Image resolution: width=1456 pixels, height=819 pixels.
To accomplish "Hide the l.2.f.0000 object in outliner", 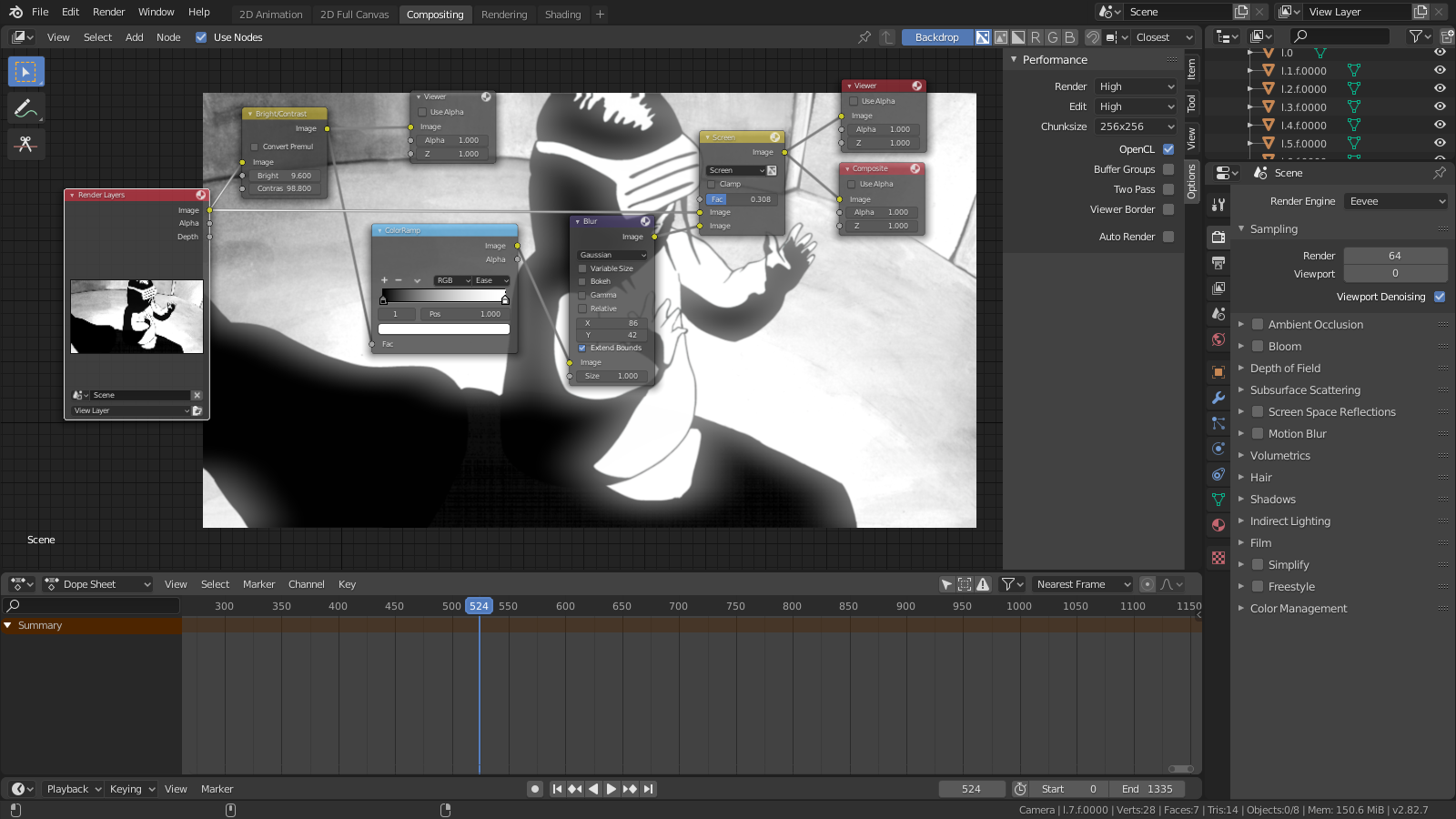I will click(1440, 88).
